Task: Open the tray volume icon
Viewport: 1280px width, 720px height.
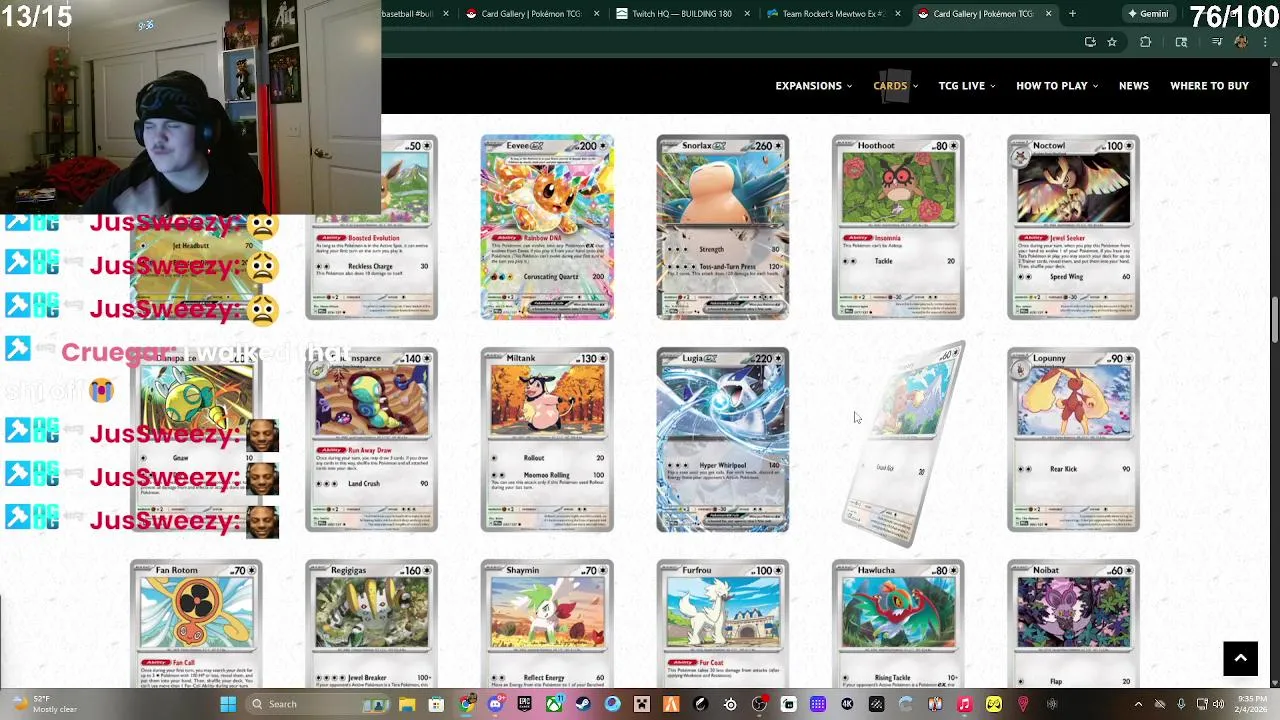Action: 1218,704
